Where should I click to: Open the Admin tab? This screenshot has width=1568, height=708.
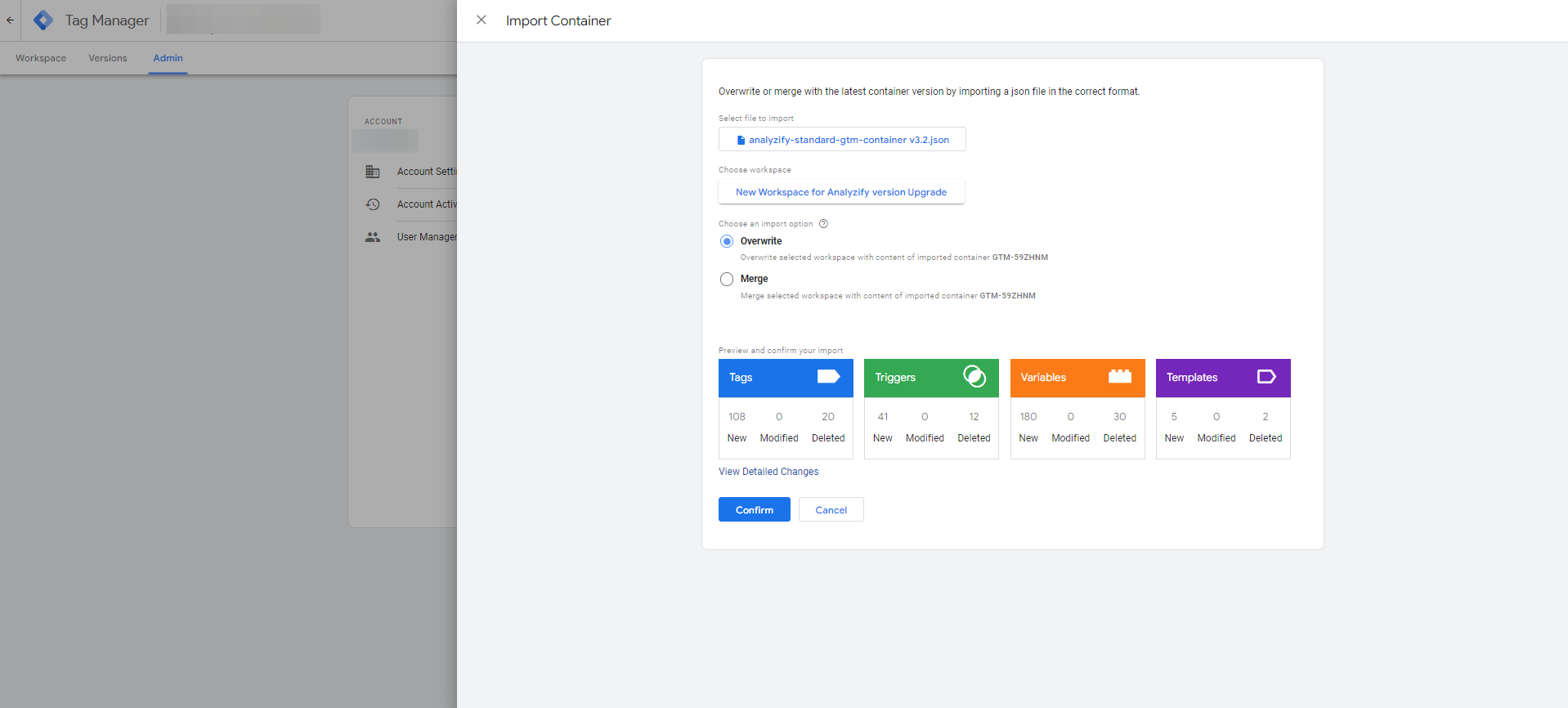click(x=168, y=58)
